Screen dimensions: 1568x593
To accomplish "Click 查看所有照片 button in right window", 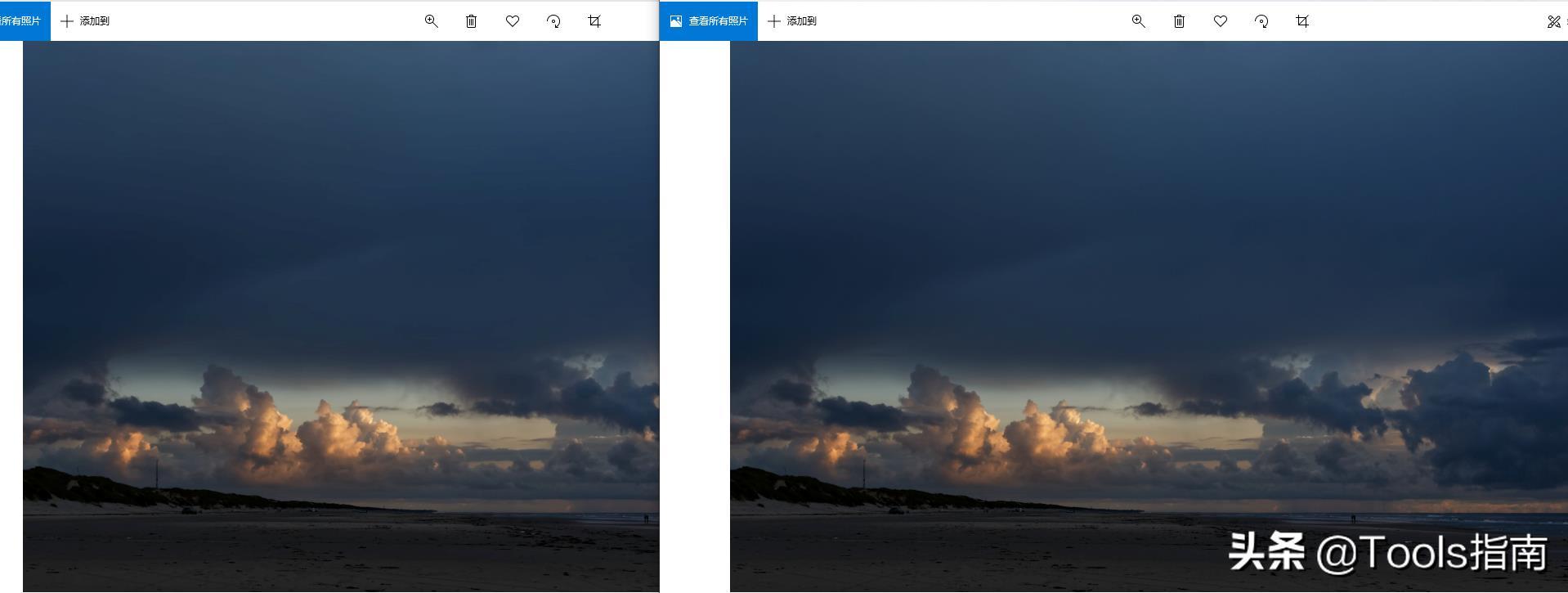I will pos(709,21).
